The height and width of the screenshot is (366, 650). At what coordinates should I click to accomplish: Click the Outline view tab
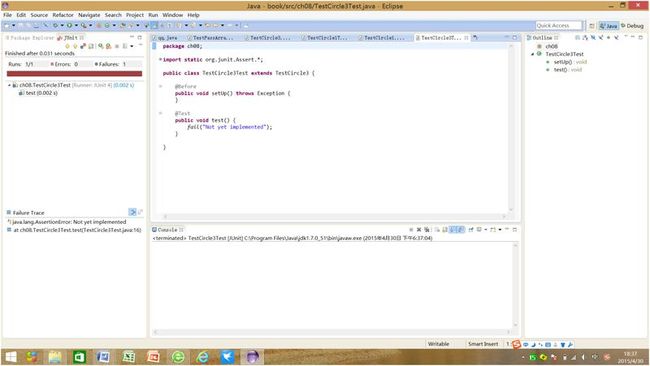542,38
